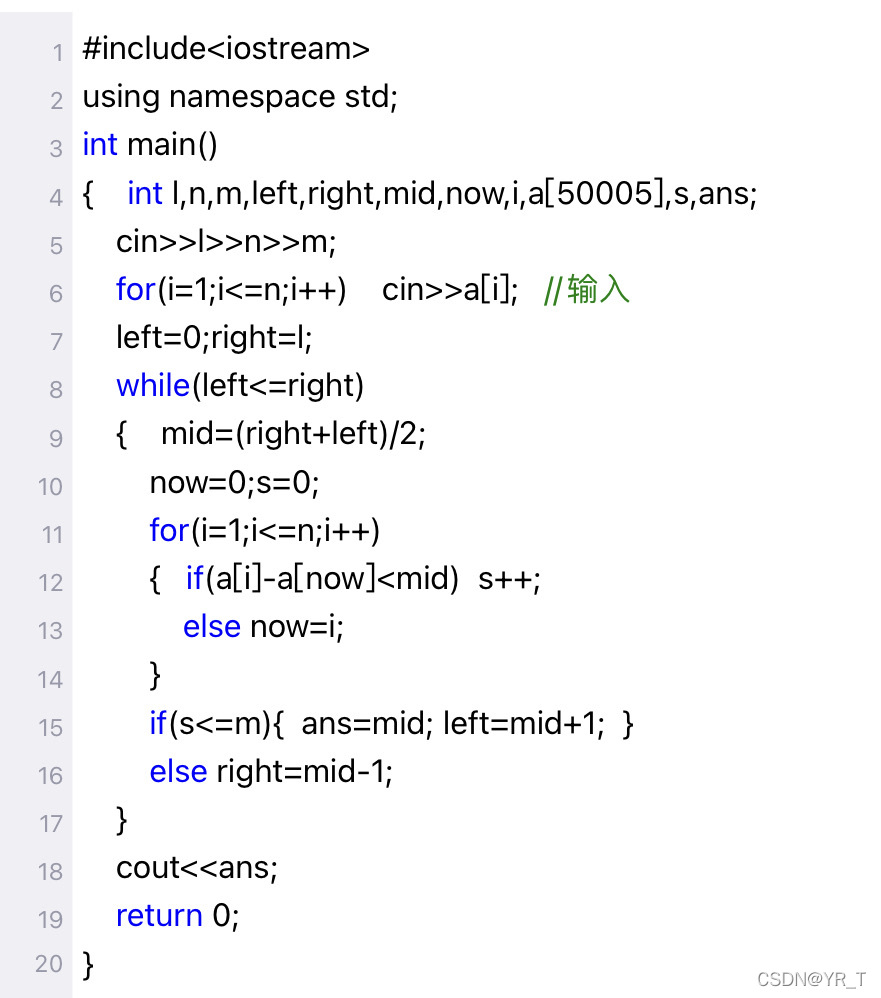Click the while keyword on line 8
The image size is (881, 998).
tap(152, 385)
